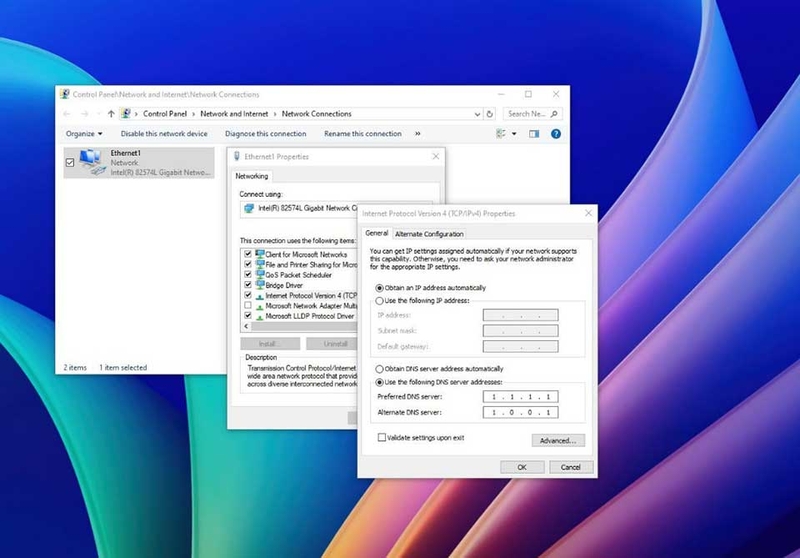Close the Ethernet1 Properties dialog
Viewport: 800px width, 558px height.
click(x=436, y=157)
